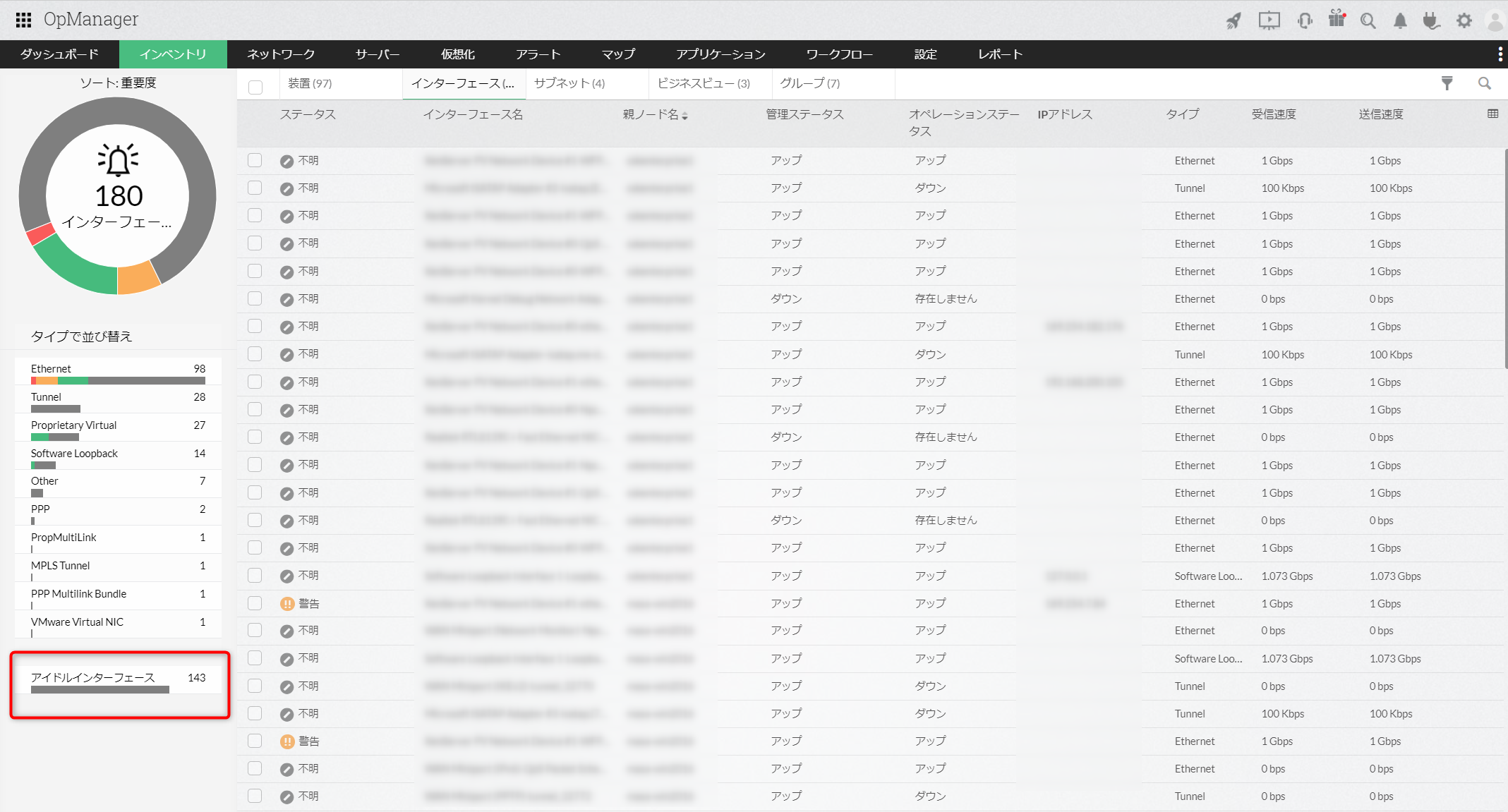Select アイドルインターフェース 143 entry
This screenshot has width=1508, height=812.
pos(92,677)
